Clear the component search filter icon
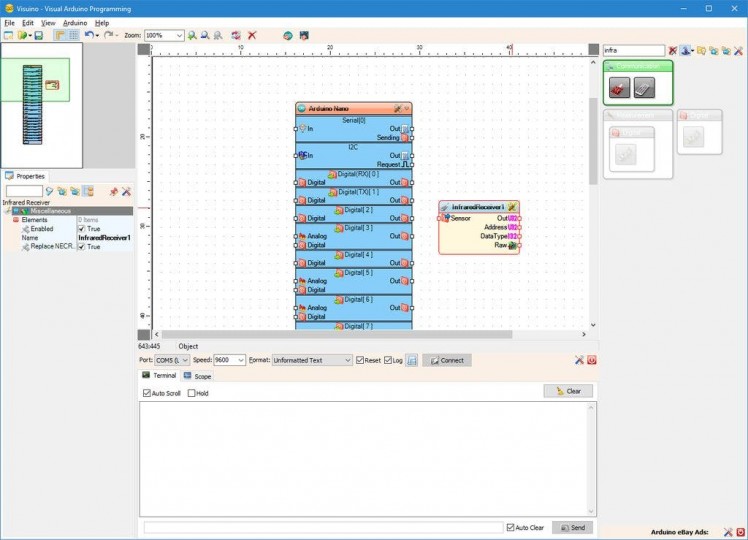Viewport: 748px width, 540px height. [x=673, y=50]
